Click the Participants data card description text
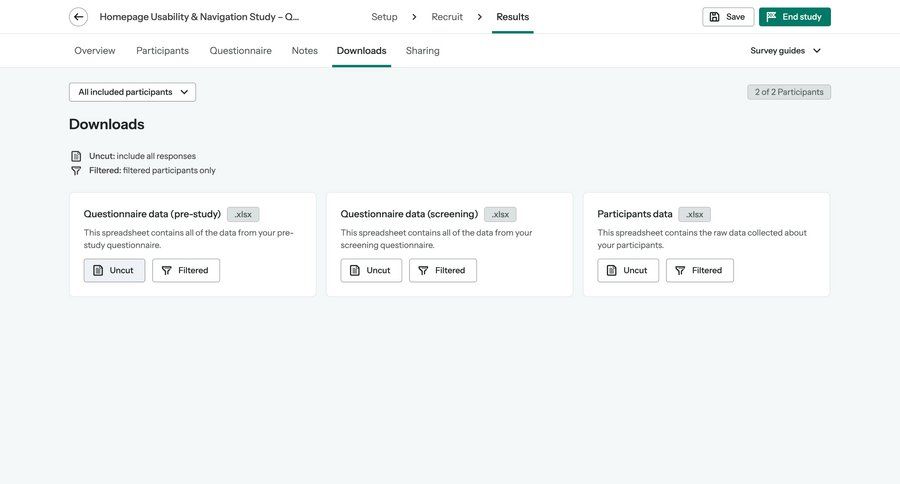The width and height of the screenshot is (900, 484). tap(702, 239)
